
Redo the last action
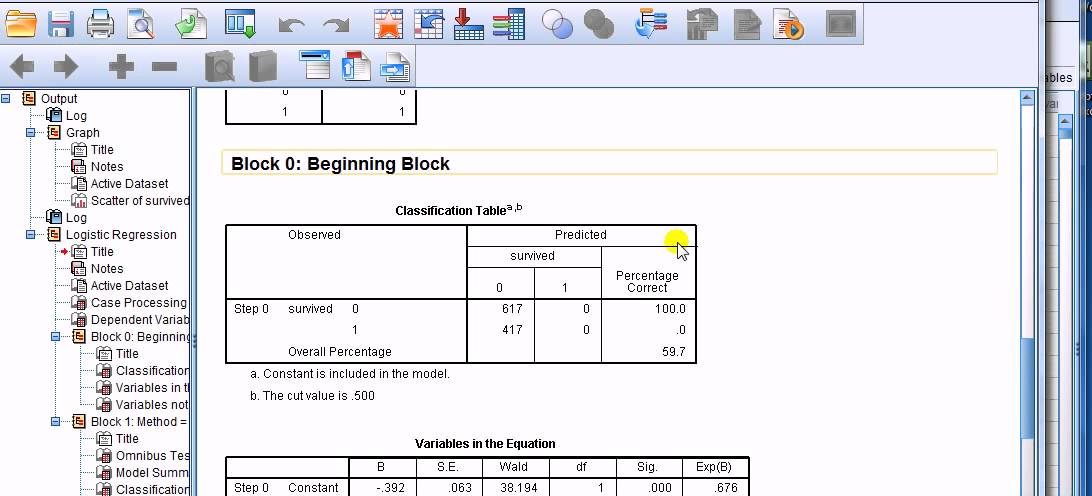(336, 26)
